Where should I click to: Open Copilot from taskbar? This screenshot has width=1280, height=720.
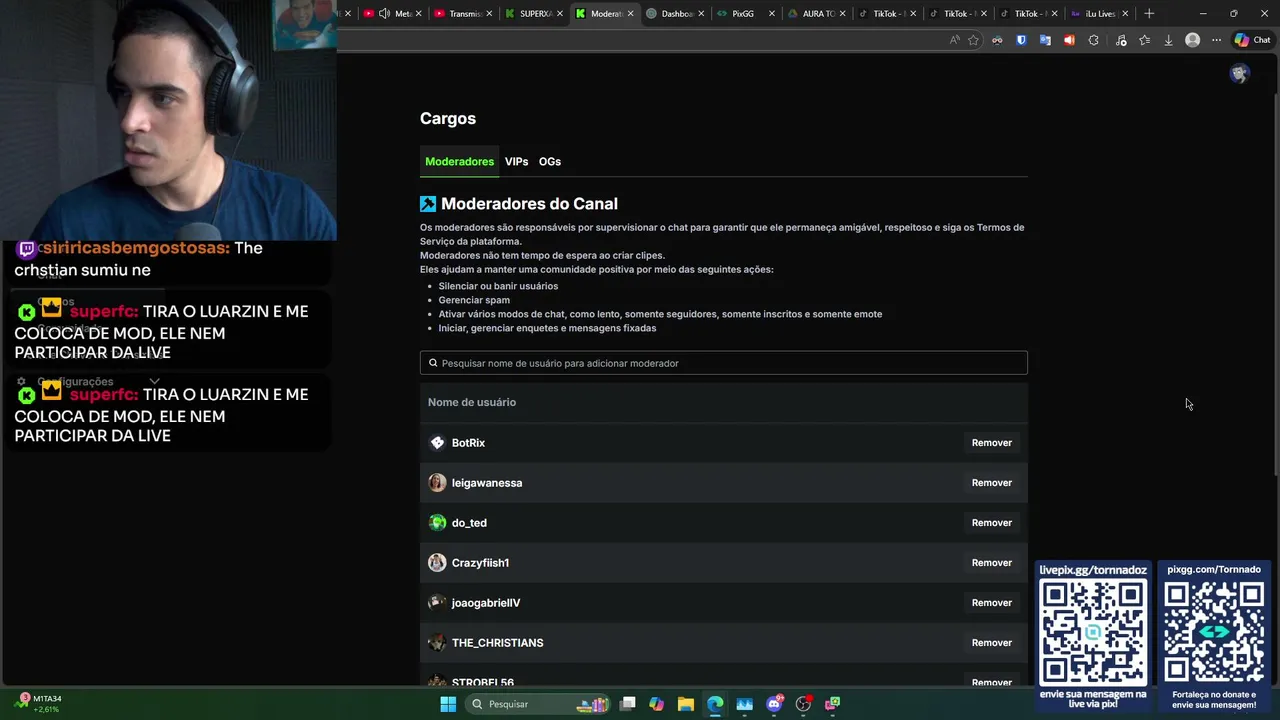coord(656,704)
